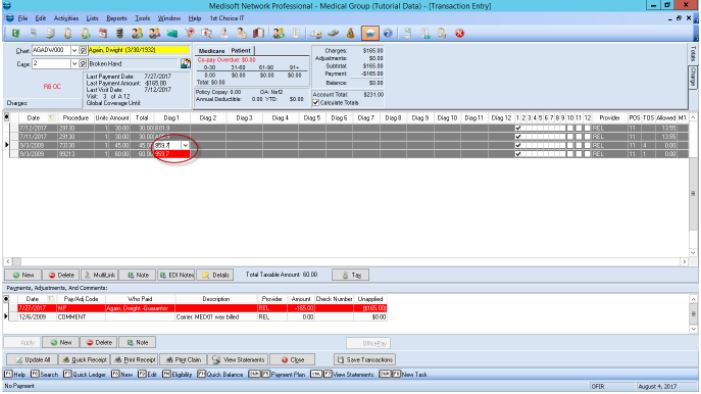Click the Print Claim button

[182, 360]
